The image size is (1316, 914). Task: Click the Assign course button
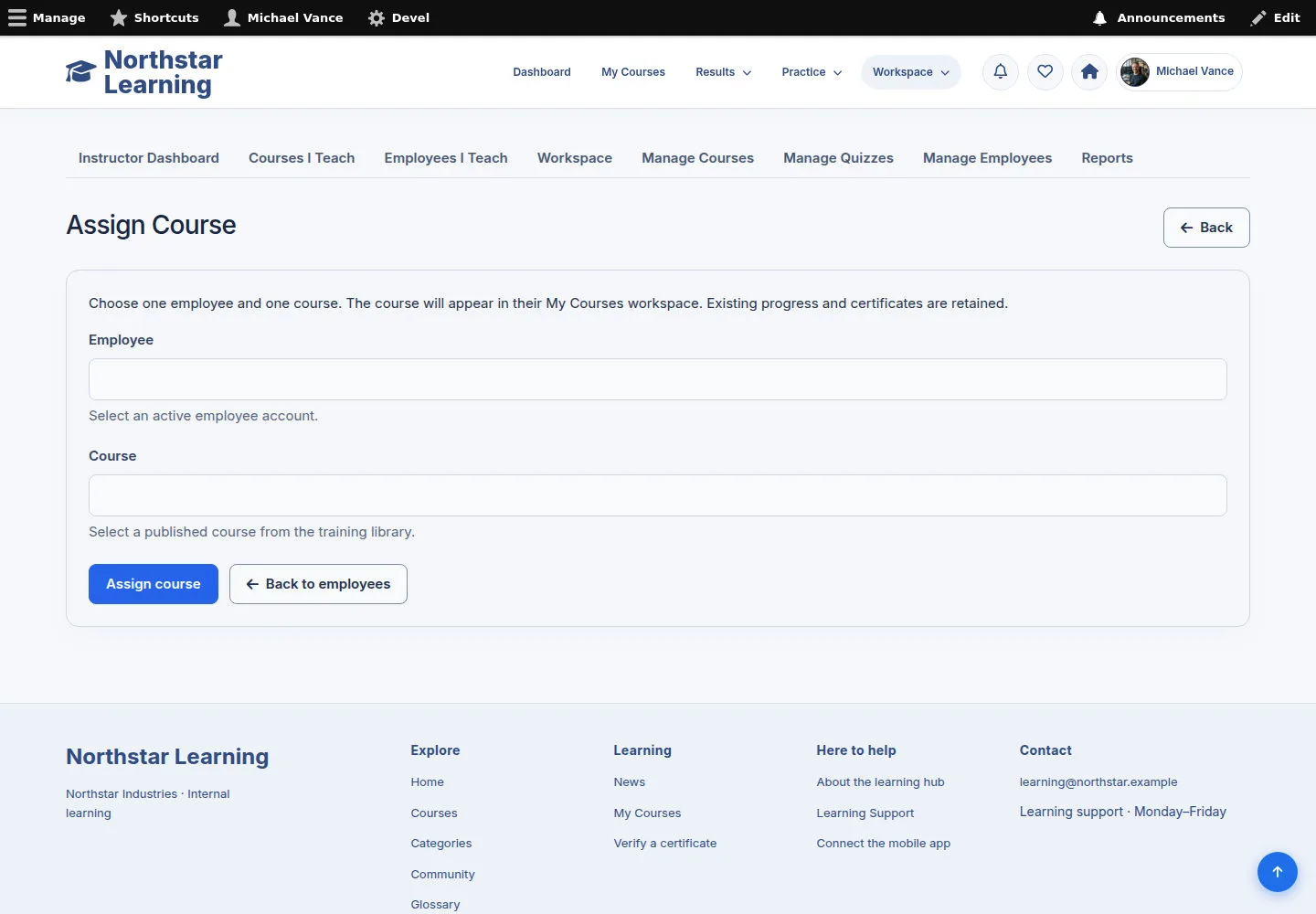click(x=154, y=584)
